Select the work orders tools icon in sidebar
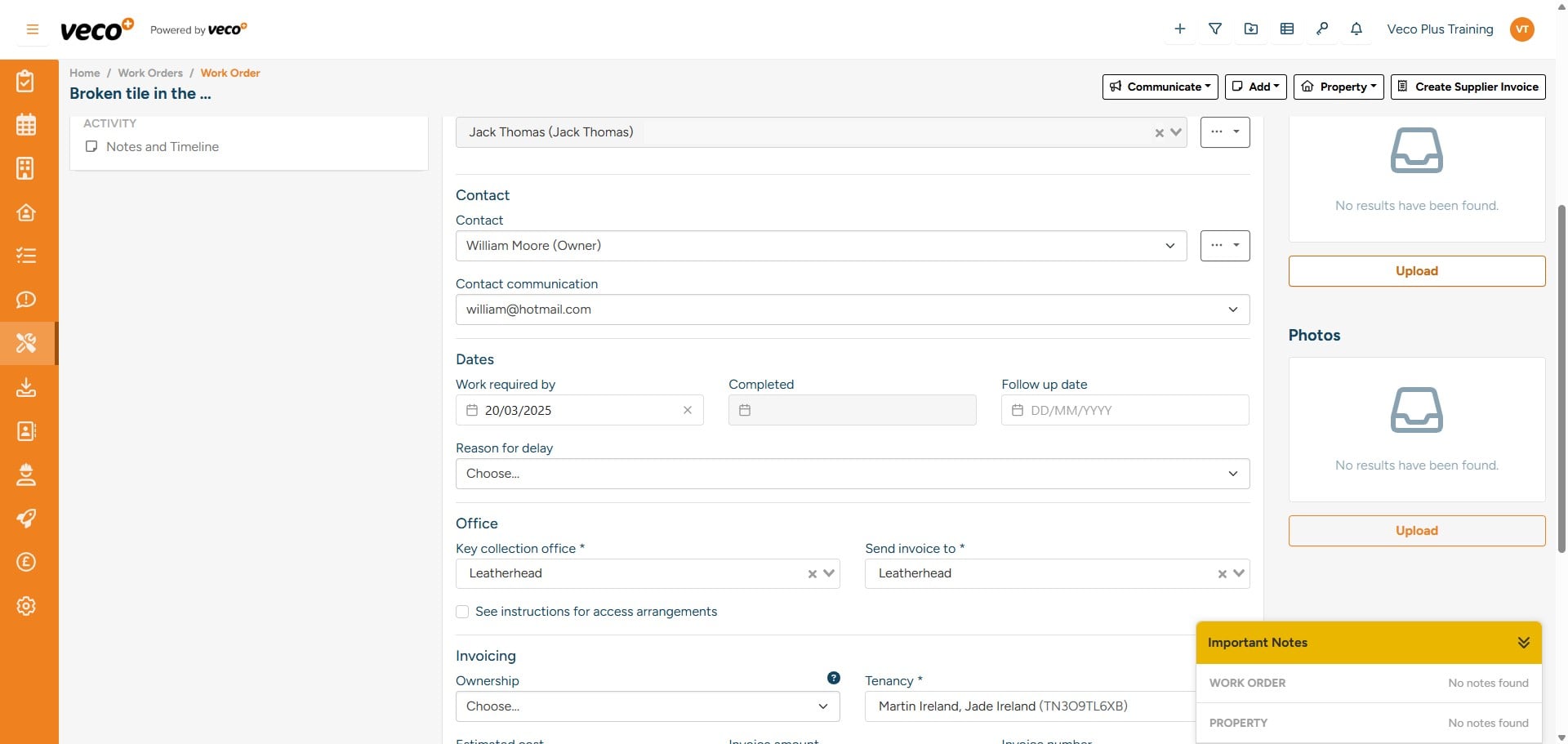1568x744 pixels. click(26, 343)
